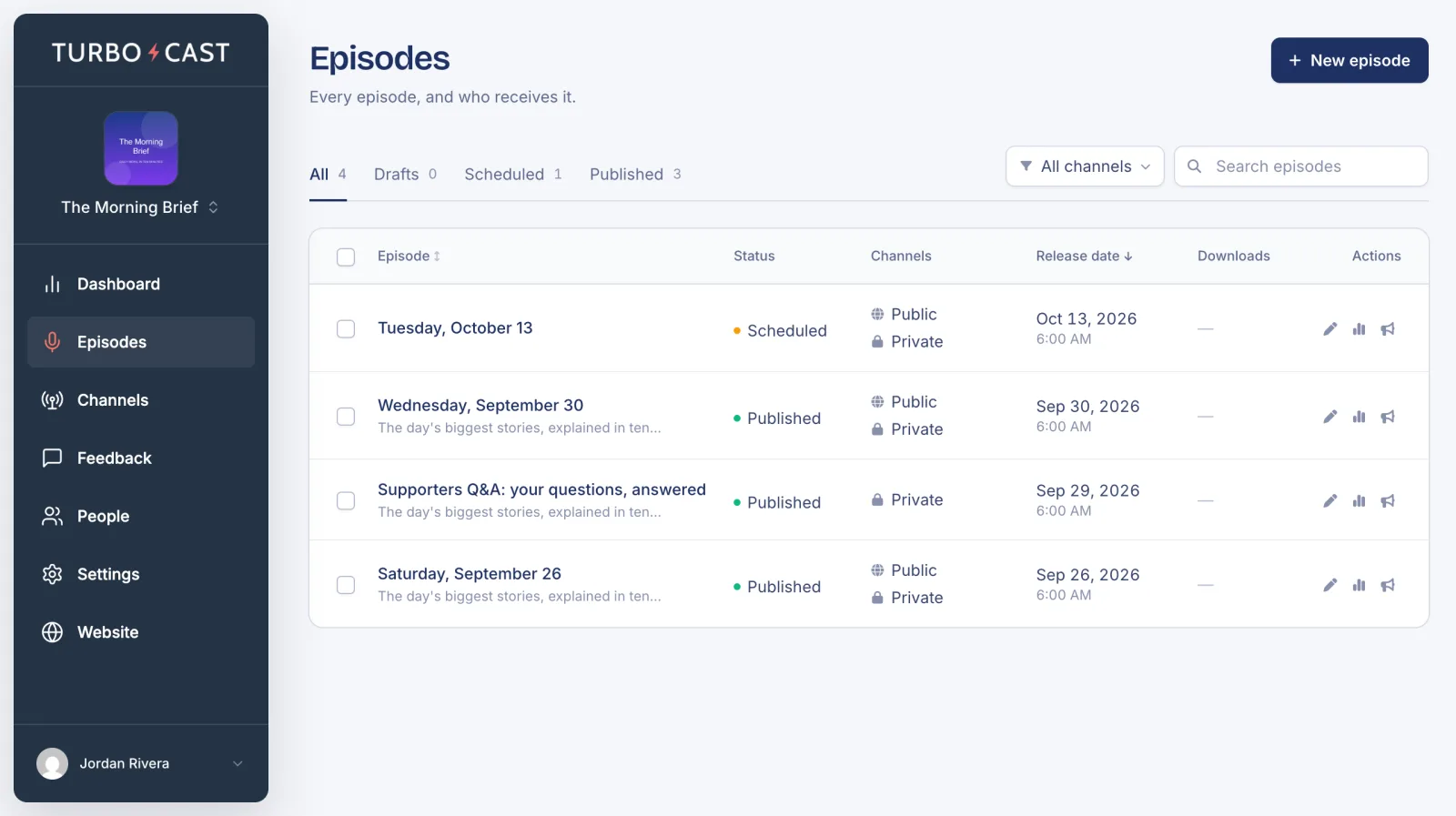The height and width of the screenshot is (816, 1456).
Task: Open the Website section
Action: point(141,632)
